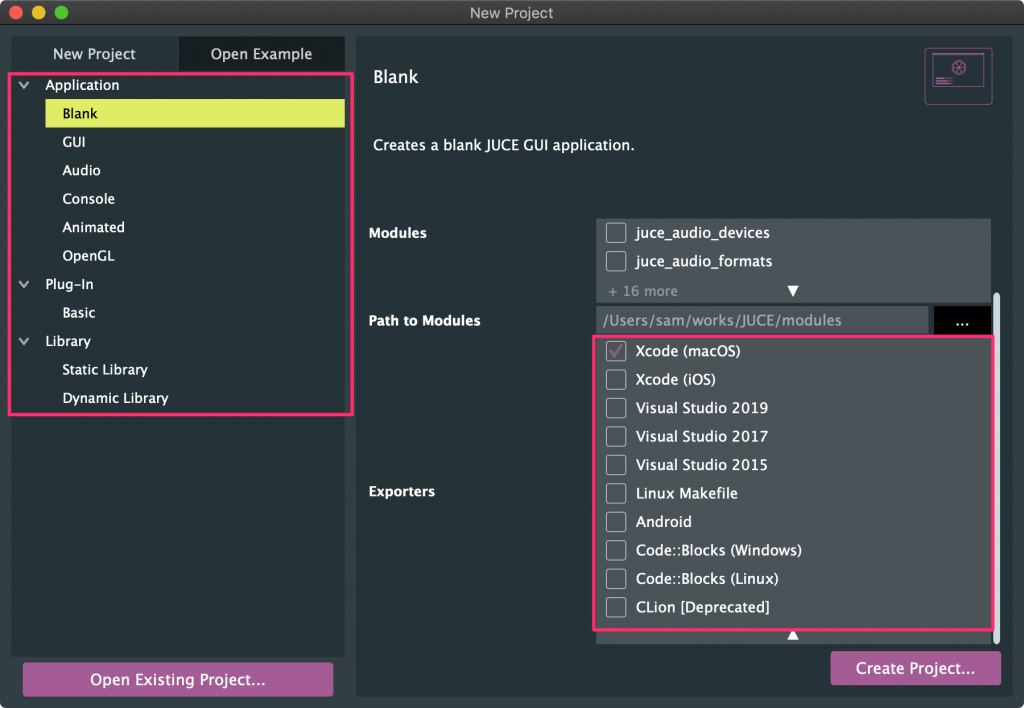Viewport: 1024px width, 708px height.
Task: Collapse the Application tree section
Action: [x=24, y=85]
